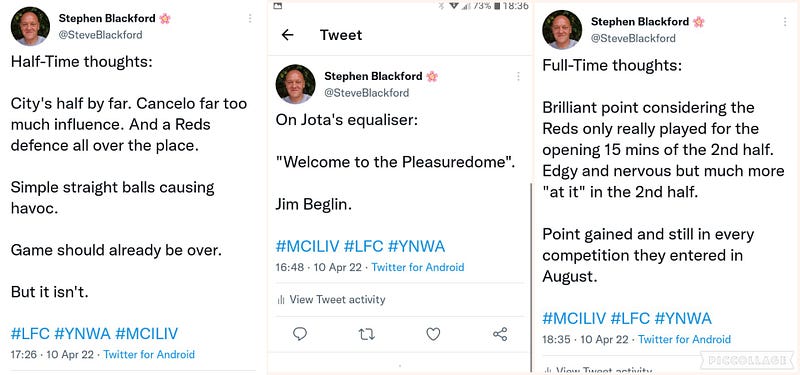800x375 pixels.
Task: Open three-dot menu on Full-Time tweet
Action: pyautogui.click(x=785, y=22)
